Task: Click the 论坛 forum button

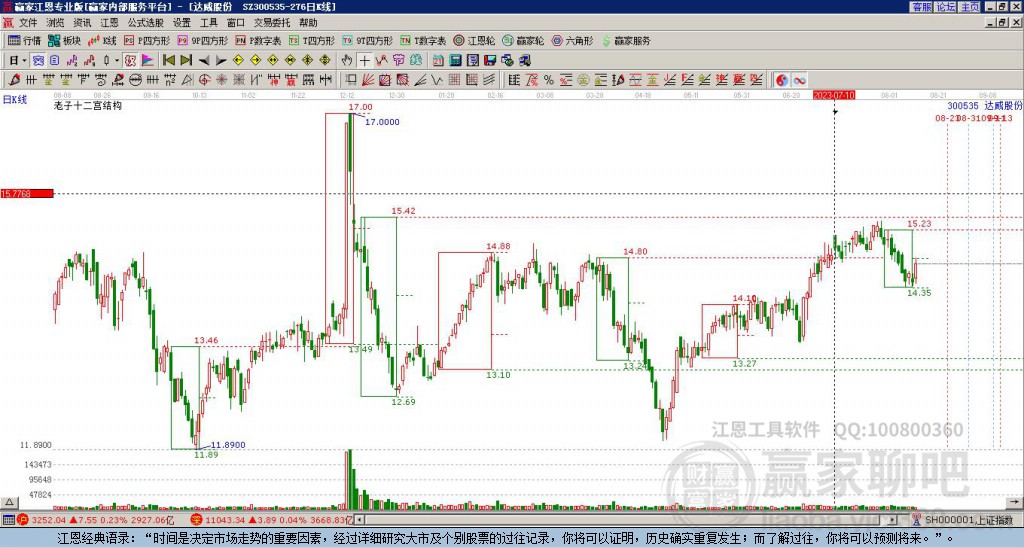Action: [x=946, y=7]
